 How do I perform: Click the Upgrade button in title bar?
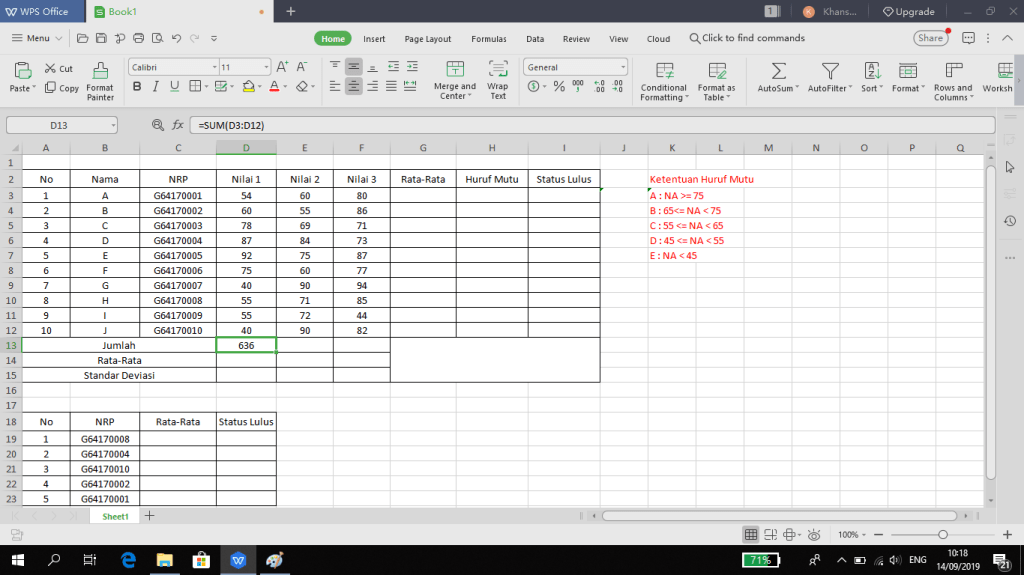pyautogui.click(x=909, y=11)
